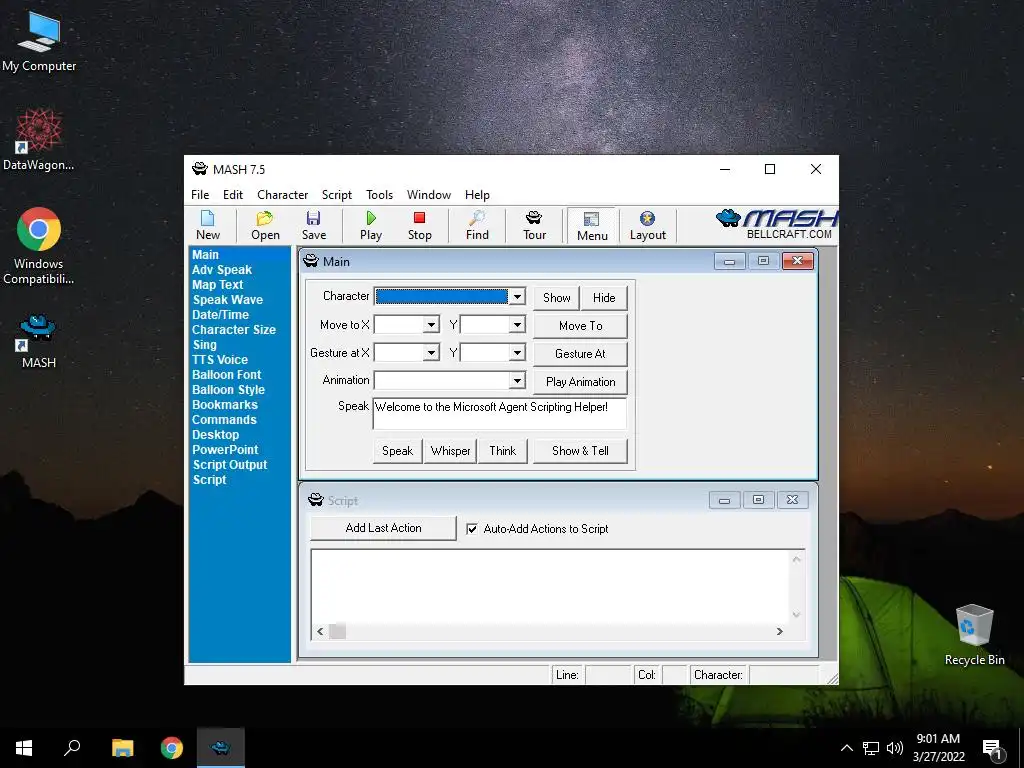The image size is (1024, 768).
Task: Click the Show & Tell button
Action: point(580,451)
